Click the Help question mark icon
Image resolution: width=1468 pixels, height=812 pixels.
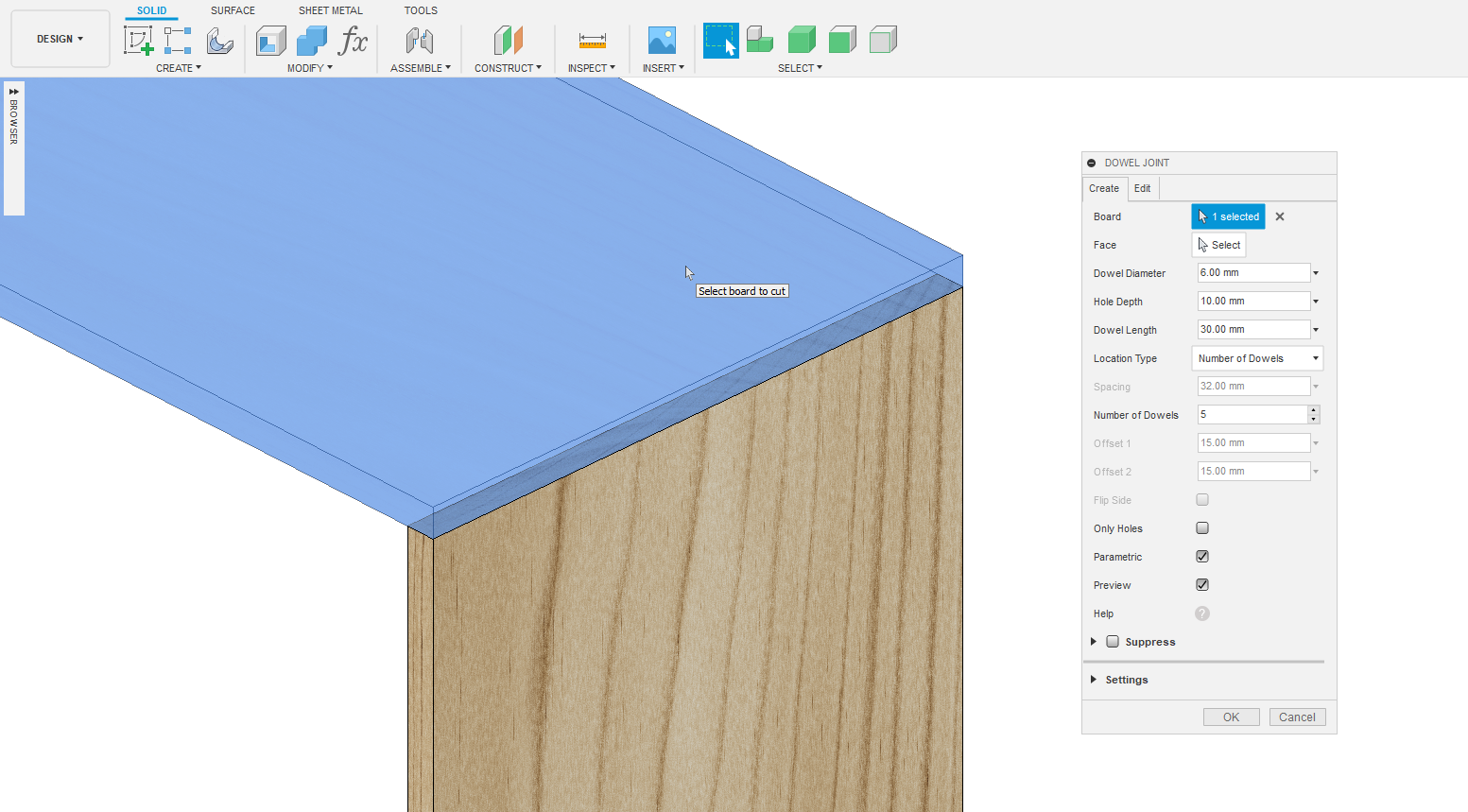[1202, 613]
